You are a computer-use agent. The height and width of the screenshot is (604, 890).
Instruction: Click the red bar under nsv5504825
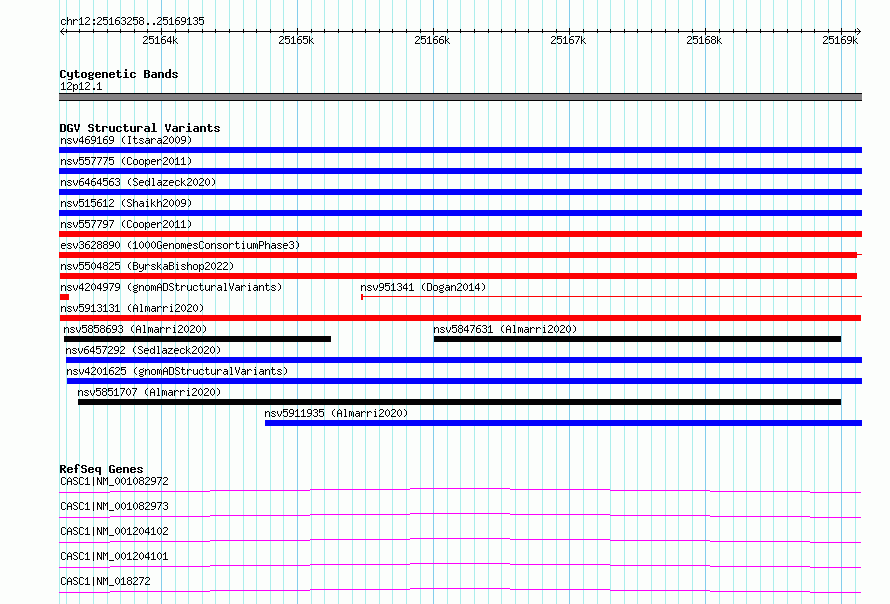coord(458,276)
